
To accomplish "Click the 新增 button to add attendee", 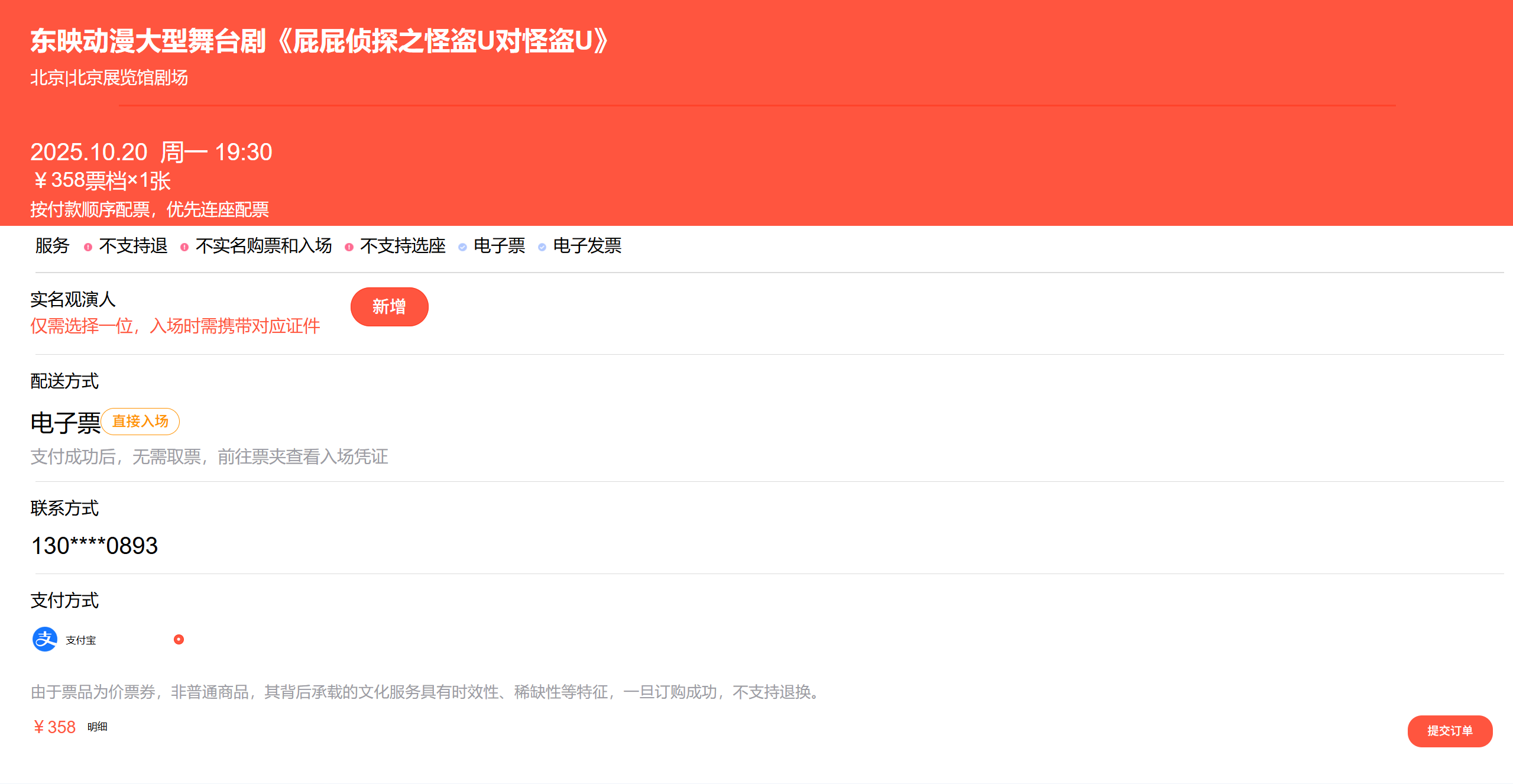I will (389, 307).
